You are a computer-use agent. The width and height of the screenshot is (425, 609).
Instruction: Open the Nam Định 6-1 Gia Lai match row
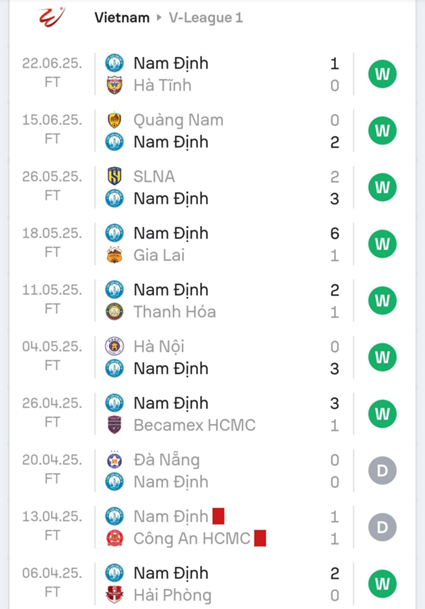point(212,244)
